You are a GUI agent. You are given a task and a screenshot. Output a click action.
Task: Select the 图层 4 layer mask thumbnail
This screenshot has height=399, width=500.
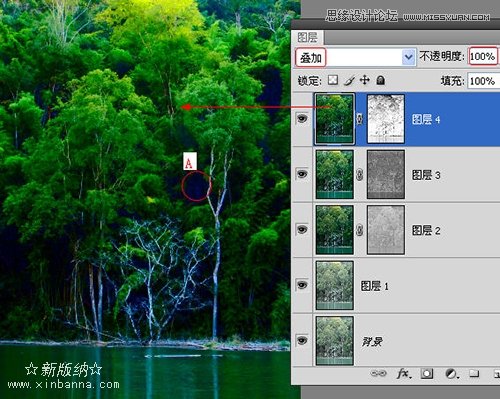click(386, 119)
